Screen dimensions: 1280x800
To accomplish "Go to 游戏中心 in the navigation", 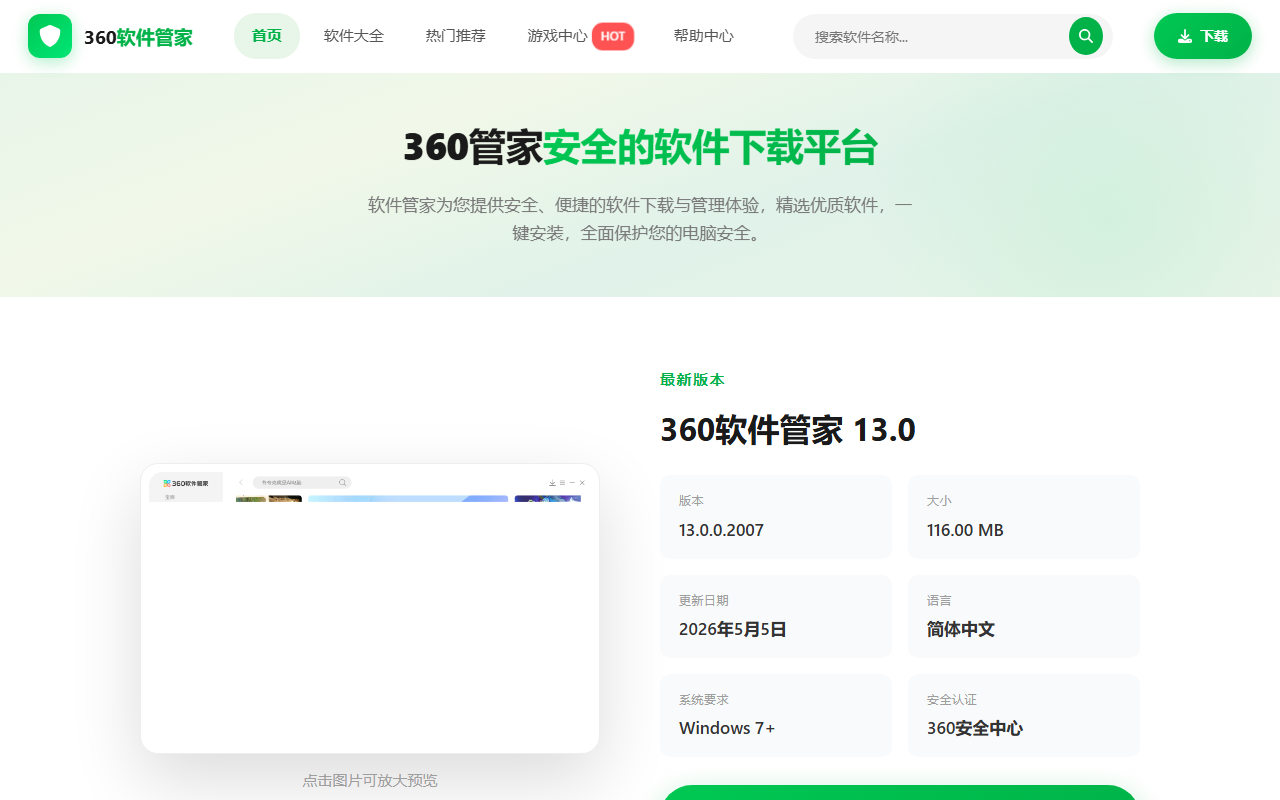I will coord(581,36).
